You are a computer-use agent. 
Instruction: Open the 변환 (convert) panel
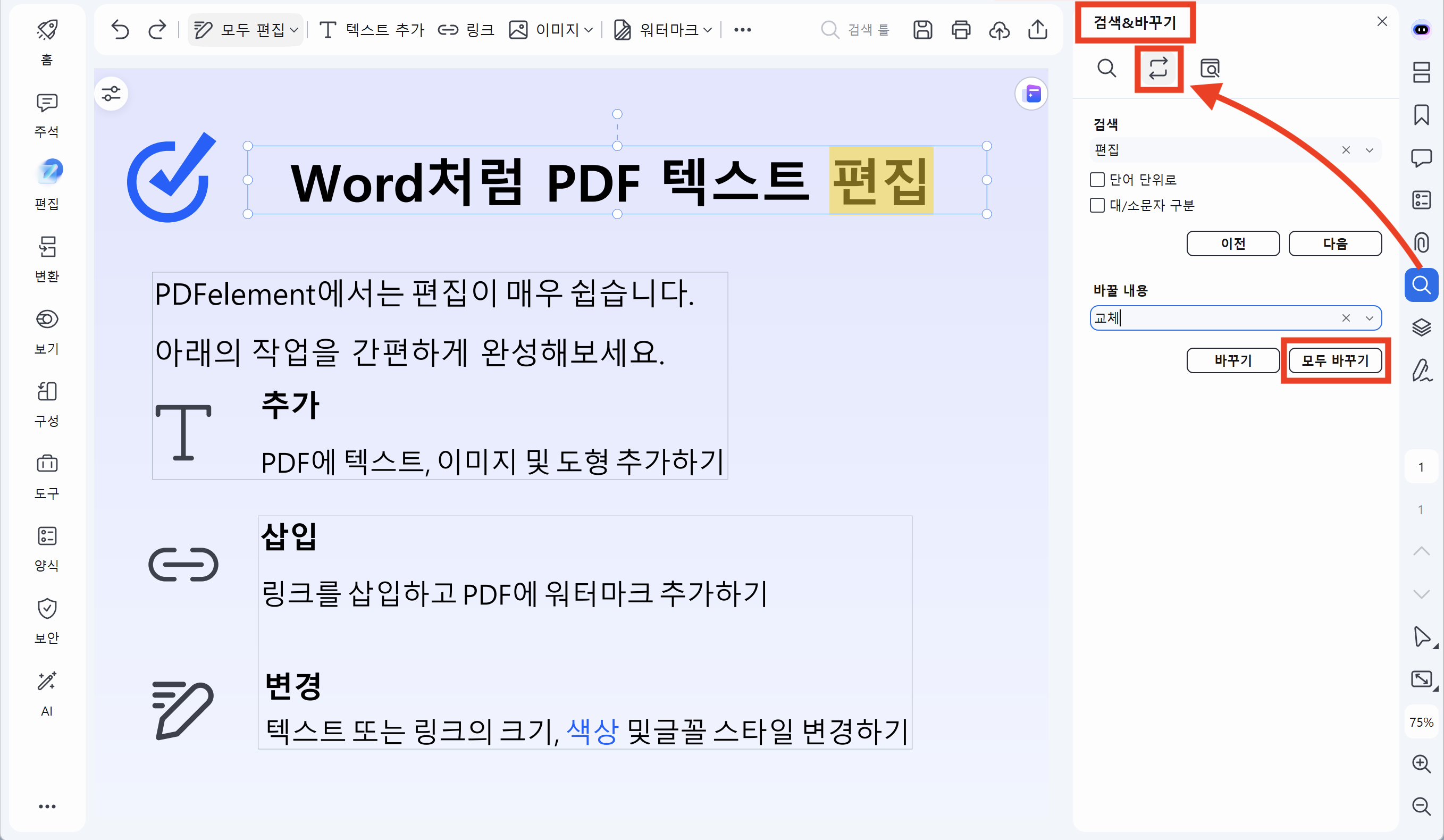pos(46,257)
